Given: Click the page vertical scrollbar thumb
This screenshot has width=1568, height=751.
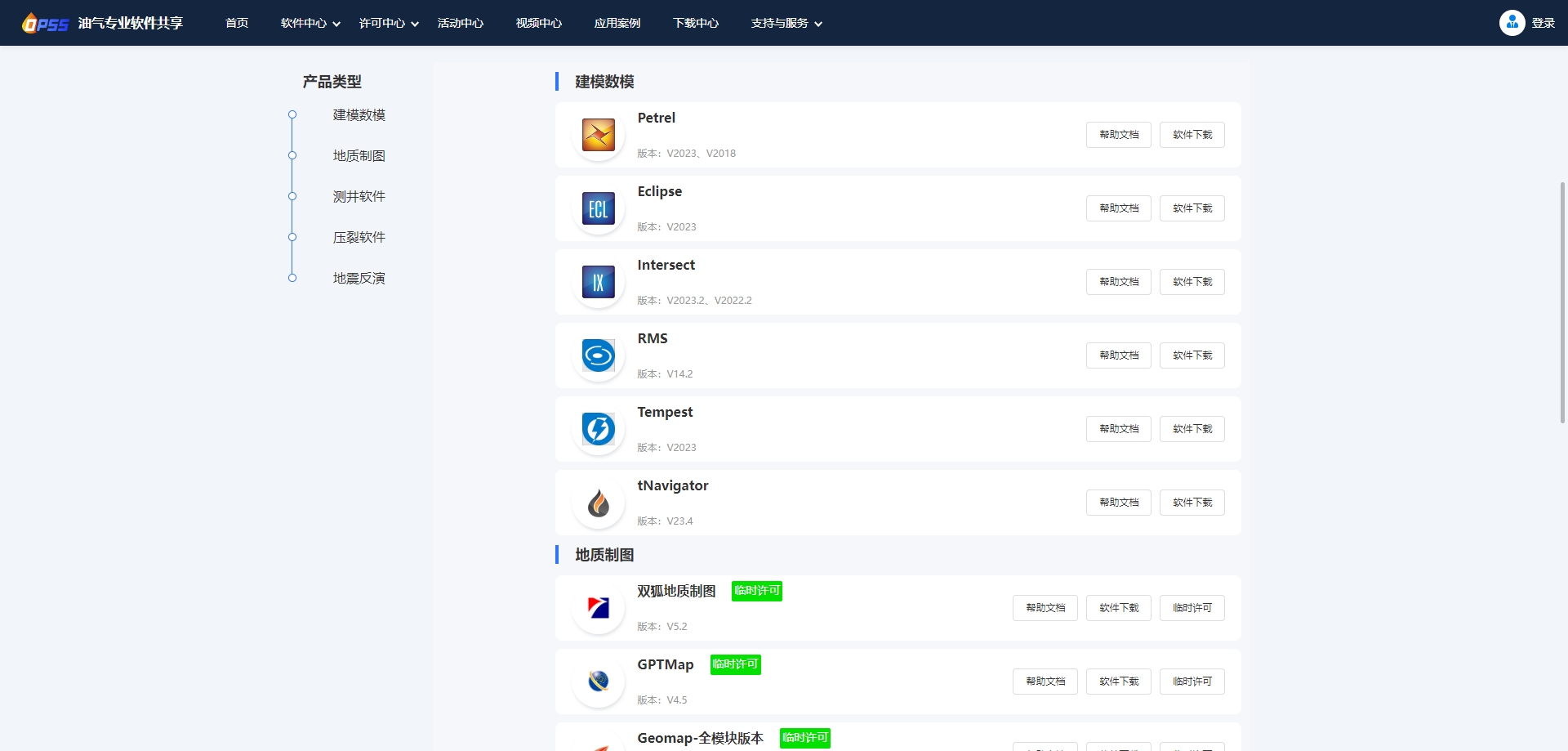Looking at the screenshot, I should 1563,302.
